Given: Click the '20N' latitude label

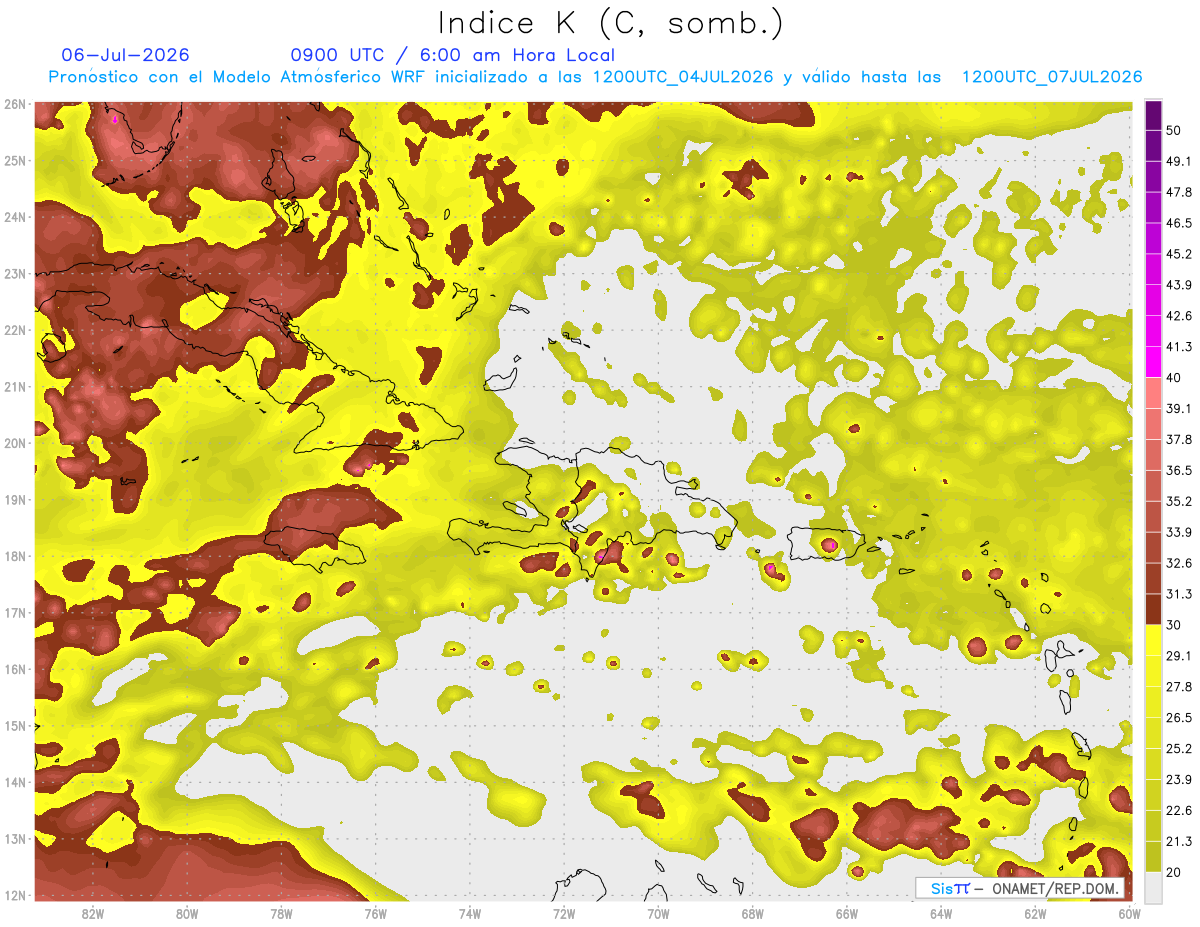Looking at the screenshot, I should 15,443.
